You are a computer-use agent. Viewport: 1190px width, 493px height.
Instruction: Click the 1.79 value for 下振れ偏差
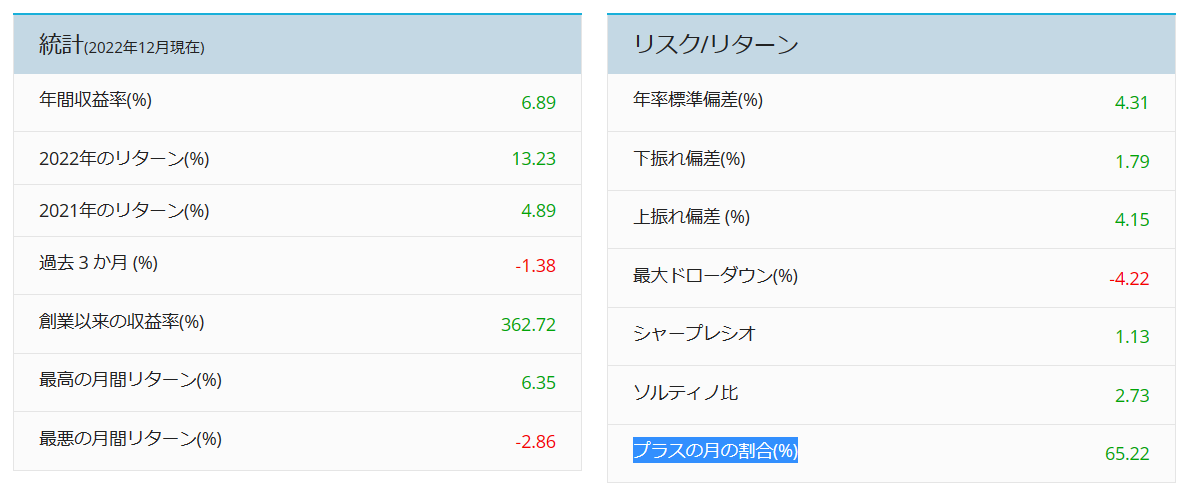coord(1132,162)
